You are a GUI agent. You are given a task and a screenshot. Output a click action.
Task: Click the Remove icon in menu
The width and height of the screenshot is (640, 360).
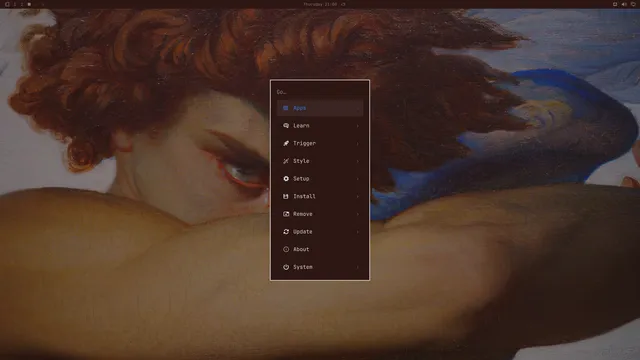(286, 214)
